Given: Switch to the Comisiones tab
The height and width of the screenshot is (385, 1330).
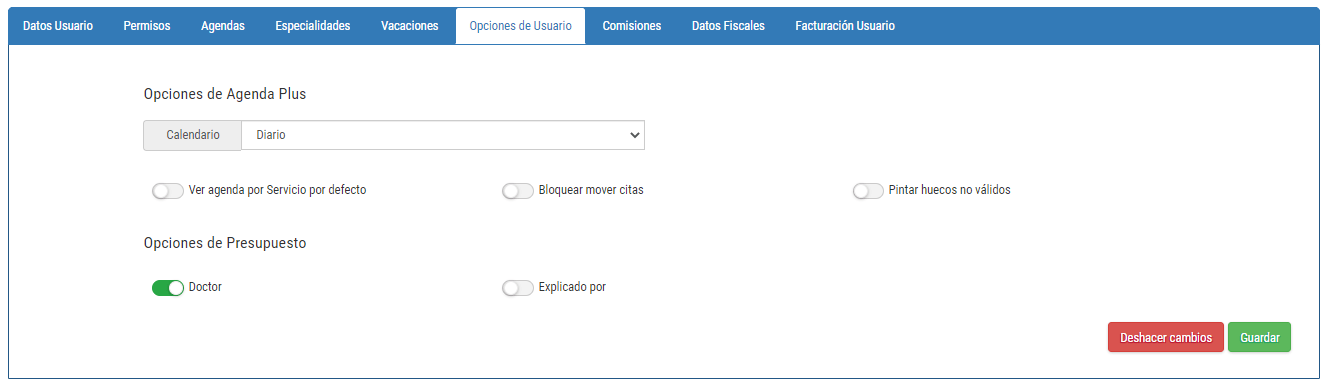Looking at the screenshot, I should click(632, 26).
